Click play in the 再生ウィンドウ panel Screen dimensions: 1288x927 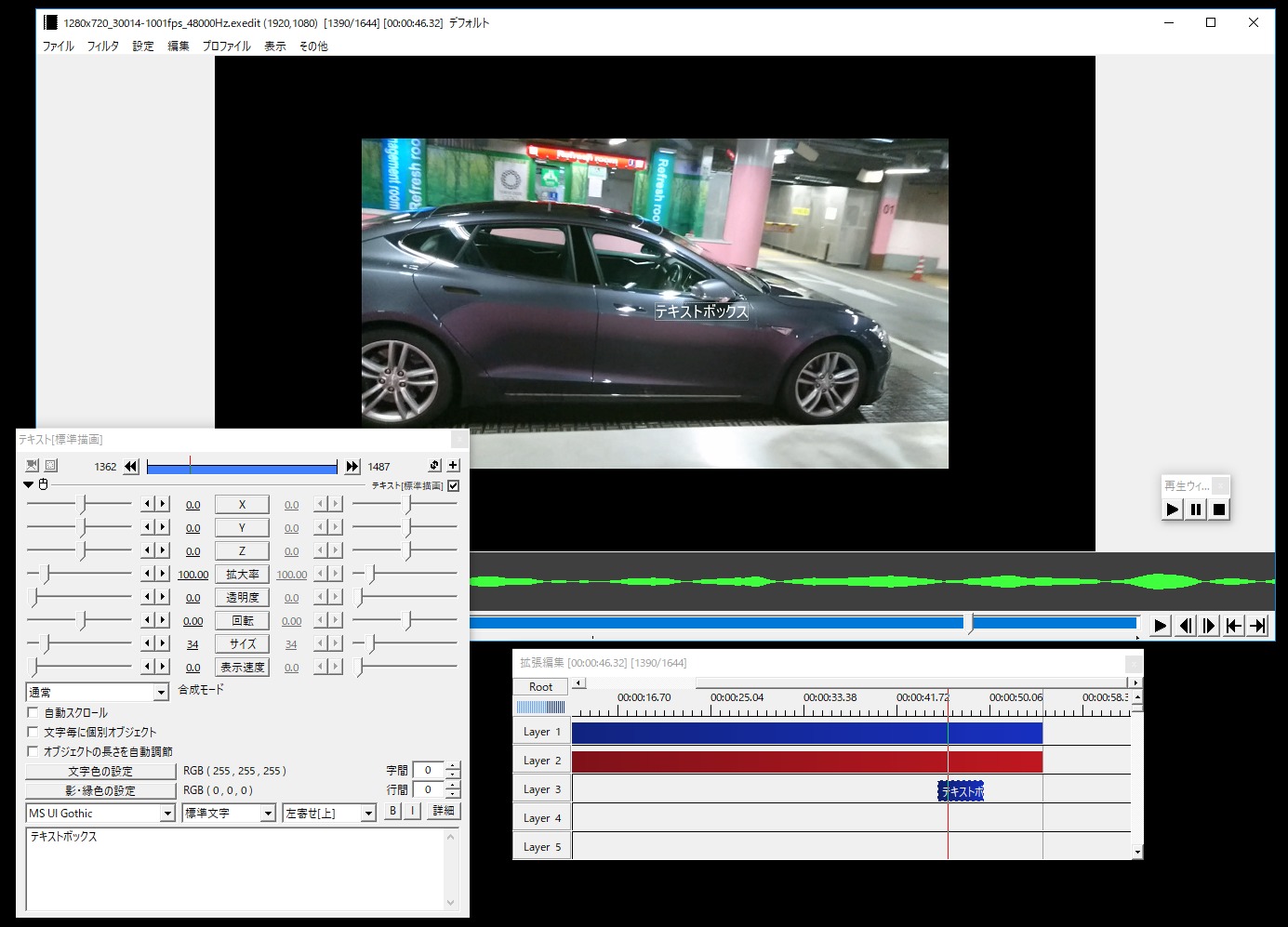[x=1173, y=510]
